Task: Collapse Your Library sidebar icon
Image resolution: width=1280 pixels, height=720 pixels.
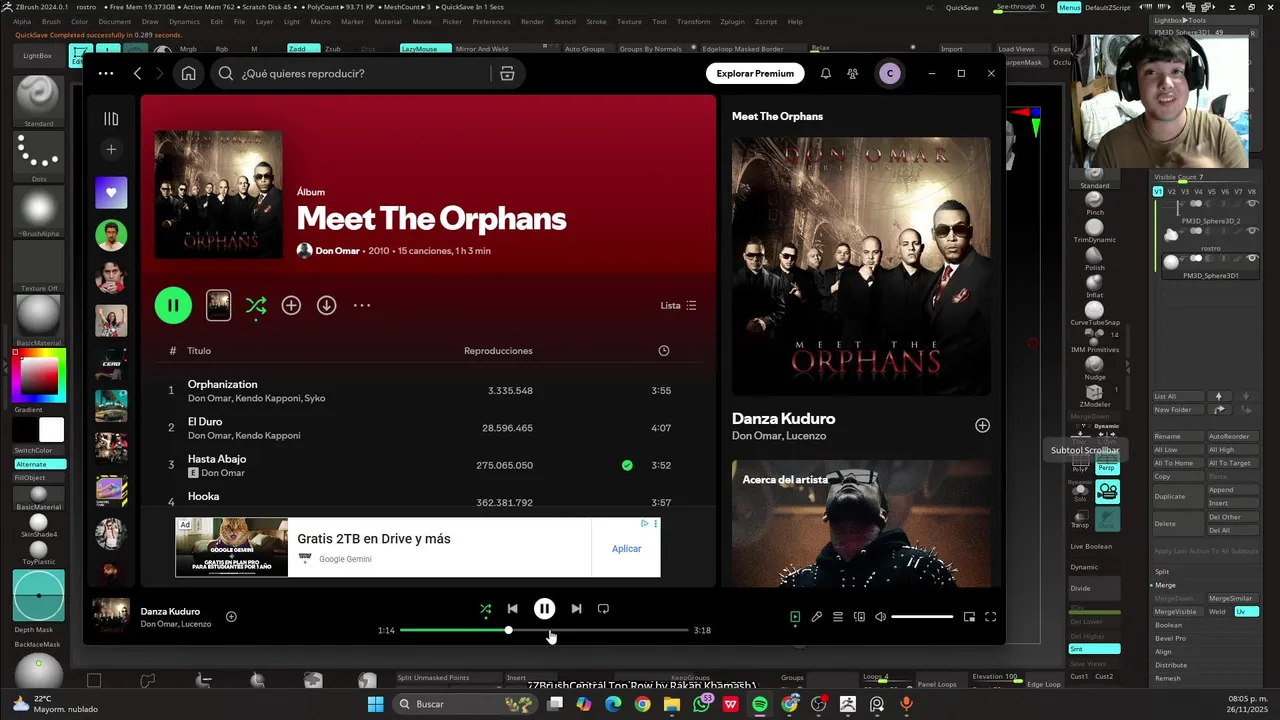Action: (111, 119)
